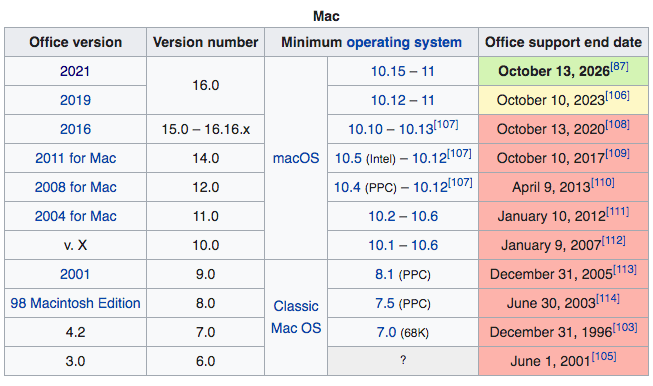Open the '8.1' OS version link
The width and height of the screenshot is (653, 386).
[384, 274]
